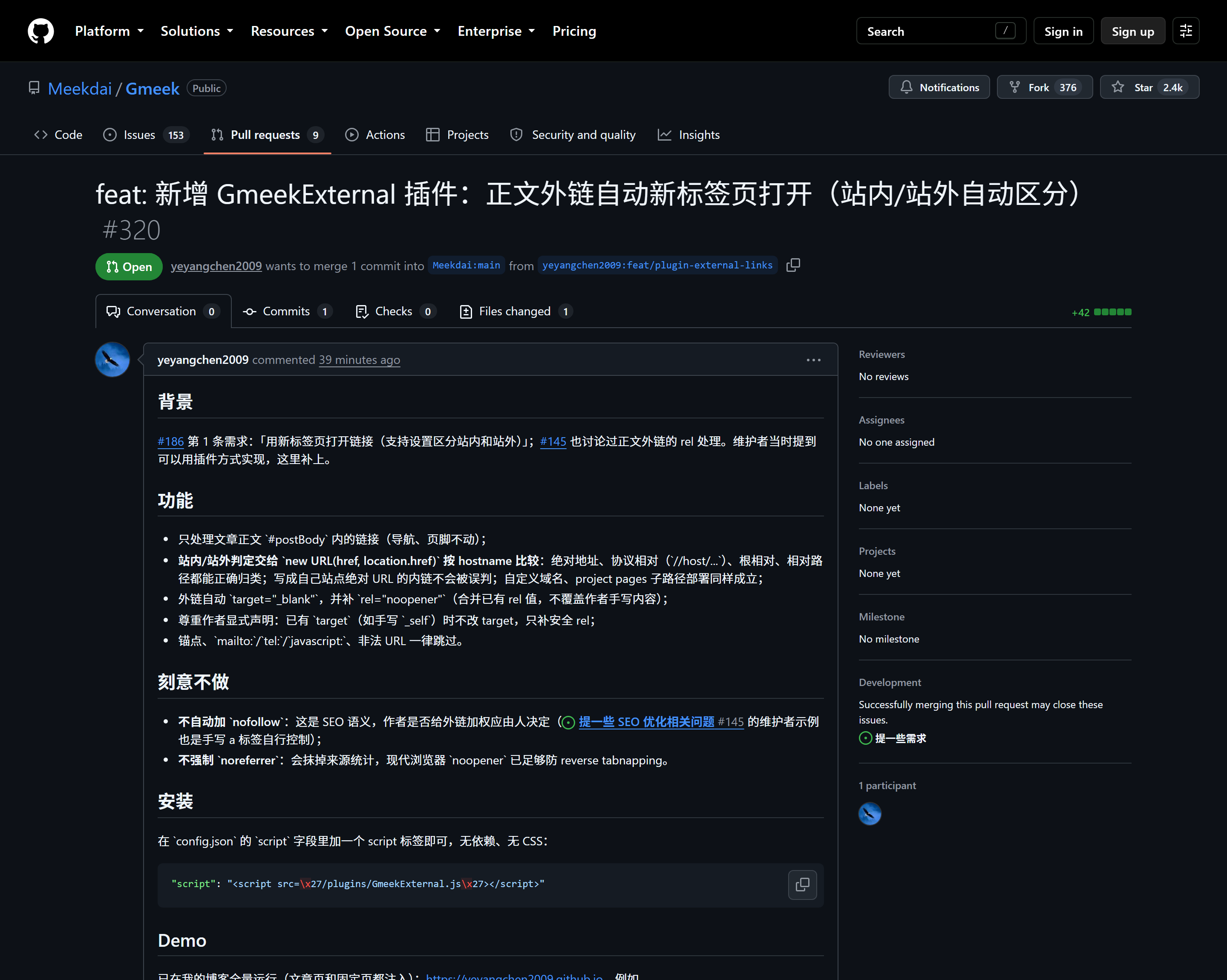This screenshot has height=980, width=1227.
Task: Click the Development sidebar heading
Action: pos(890,682)
